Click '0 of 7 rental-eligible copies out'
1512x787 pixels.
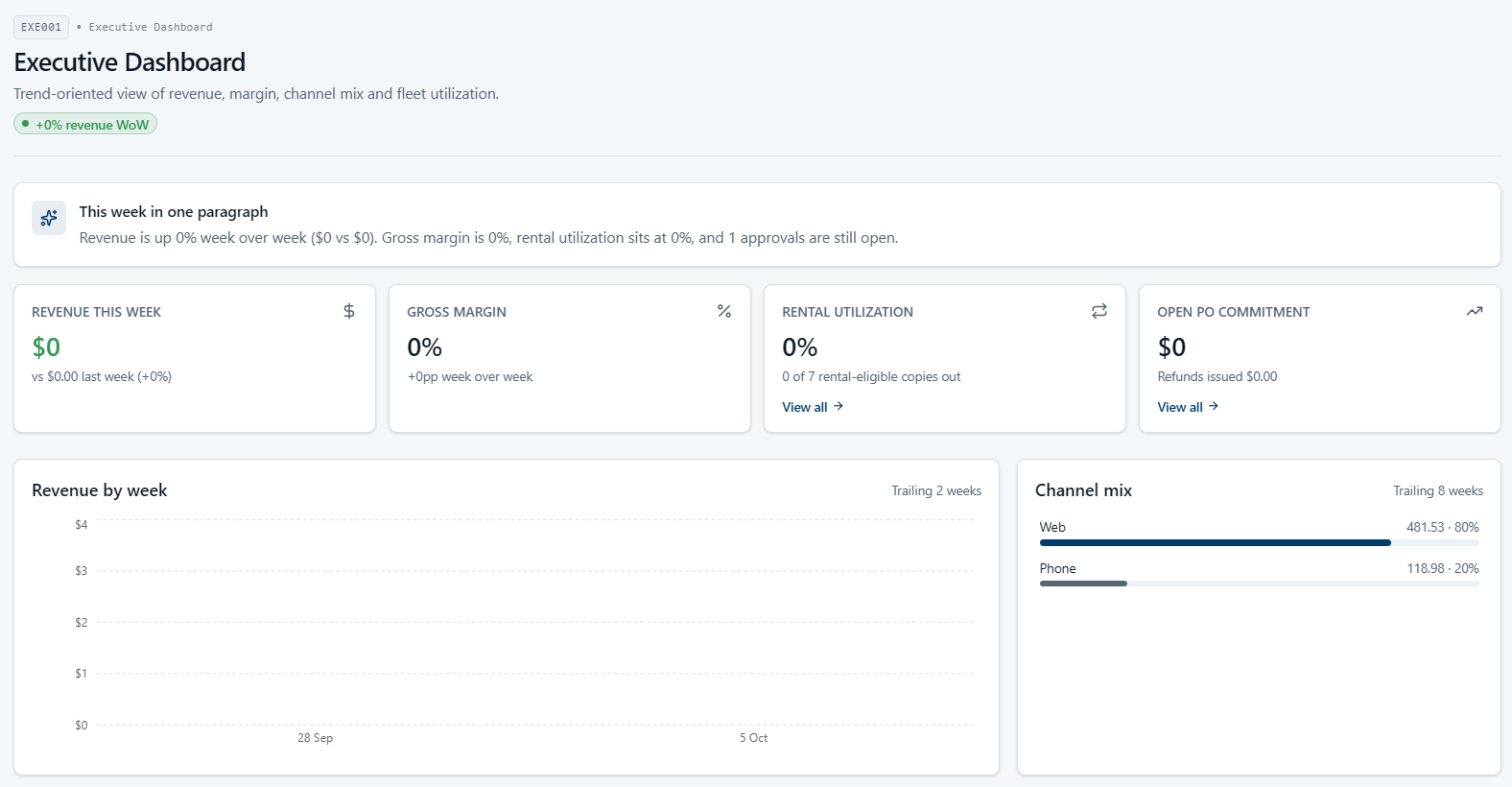coord(871,376)
